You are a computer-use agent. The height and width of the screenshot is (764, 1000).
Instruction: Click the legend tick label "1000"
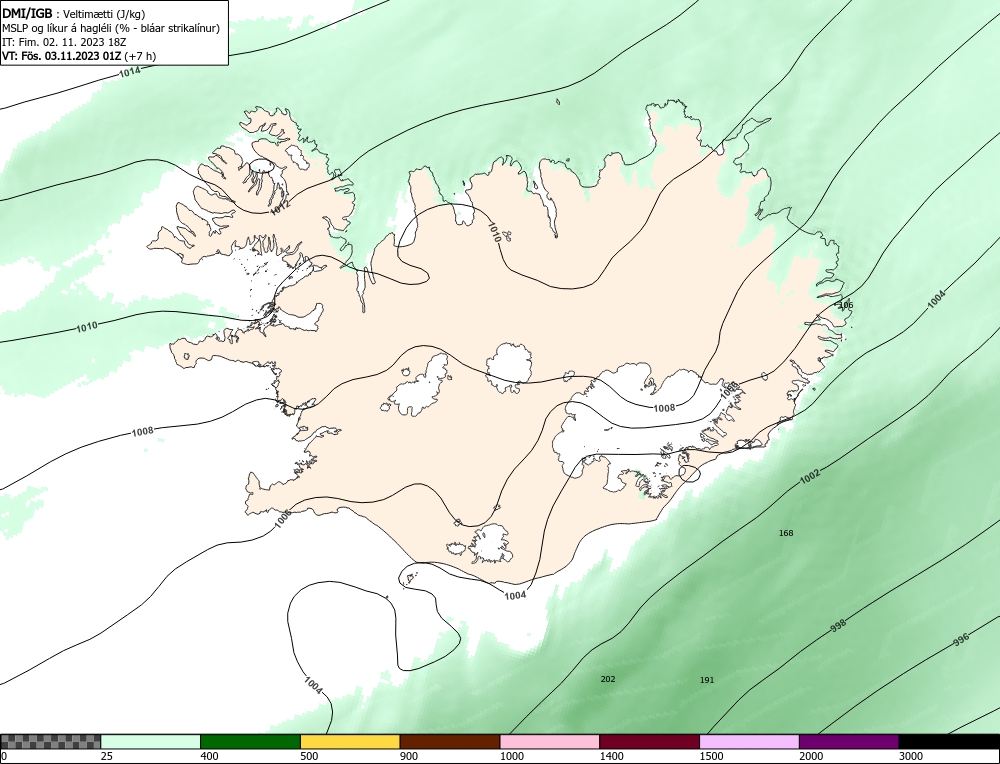(511, 756)
